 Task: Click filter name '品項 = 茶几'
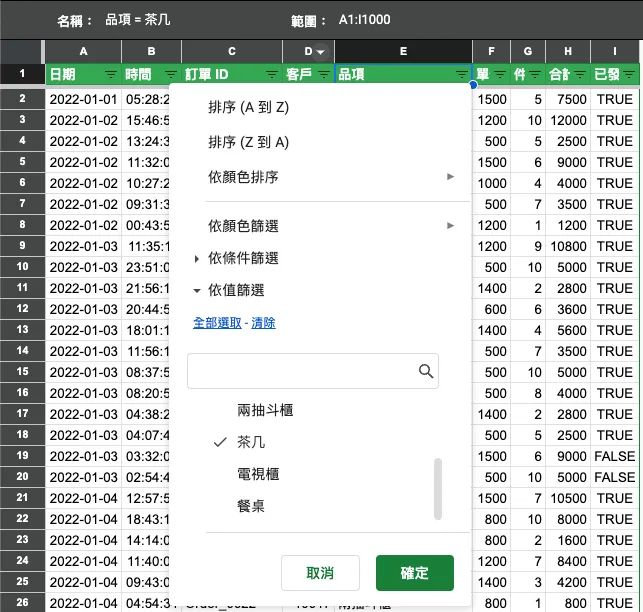137,20
